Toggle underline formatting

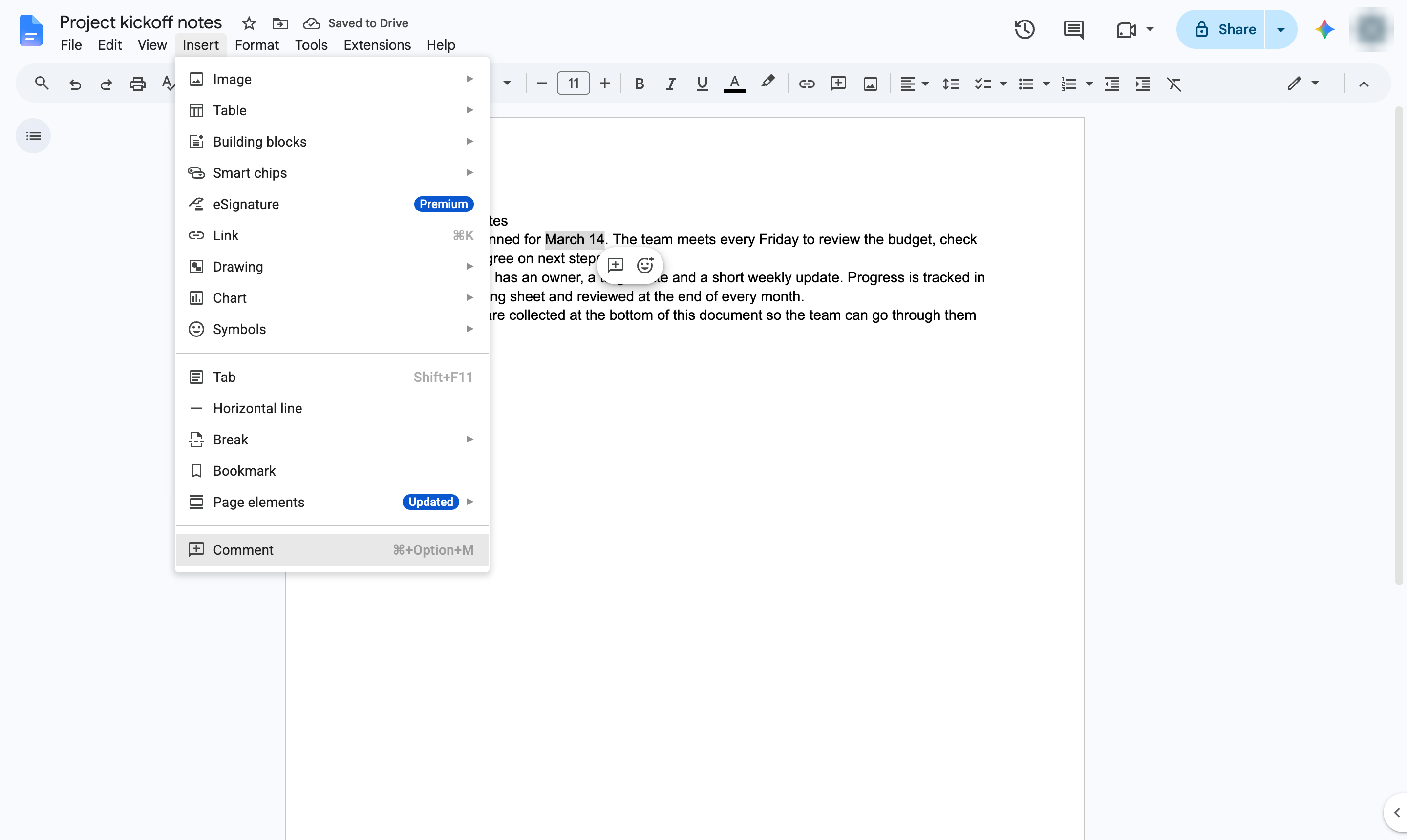pyautogui.click(x=702, y=84)
